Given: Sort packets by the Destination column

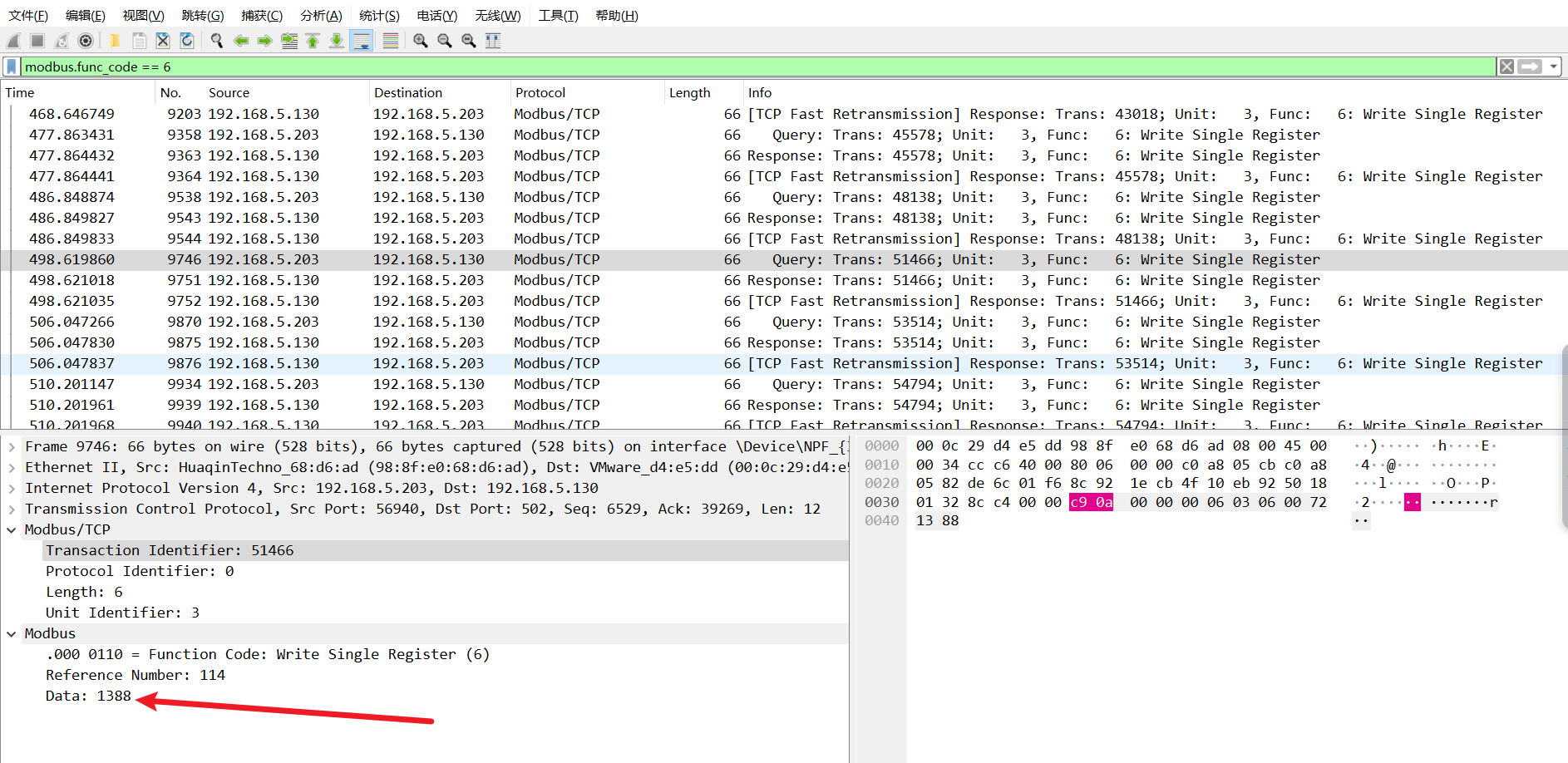Looking at the screenshot, I should (x=440, y=93).
